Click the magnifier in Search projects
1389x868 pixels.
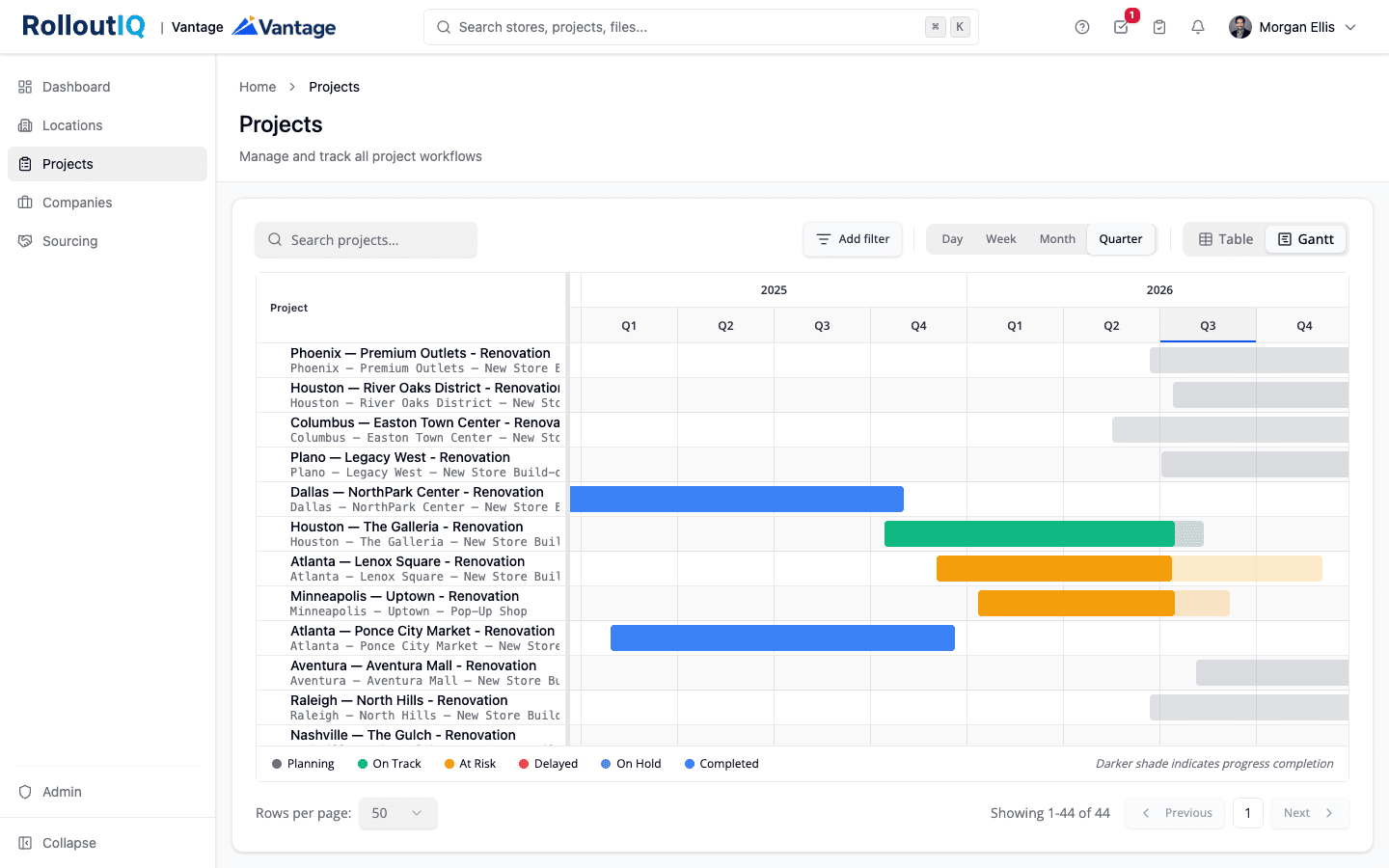click(275, 240)
